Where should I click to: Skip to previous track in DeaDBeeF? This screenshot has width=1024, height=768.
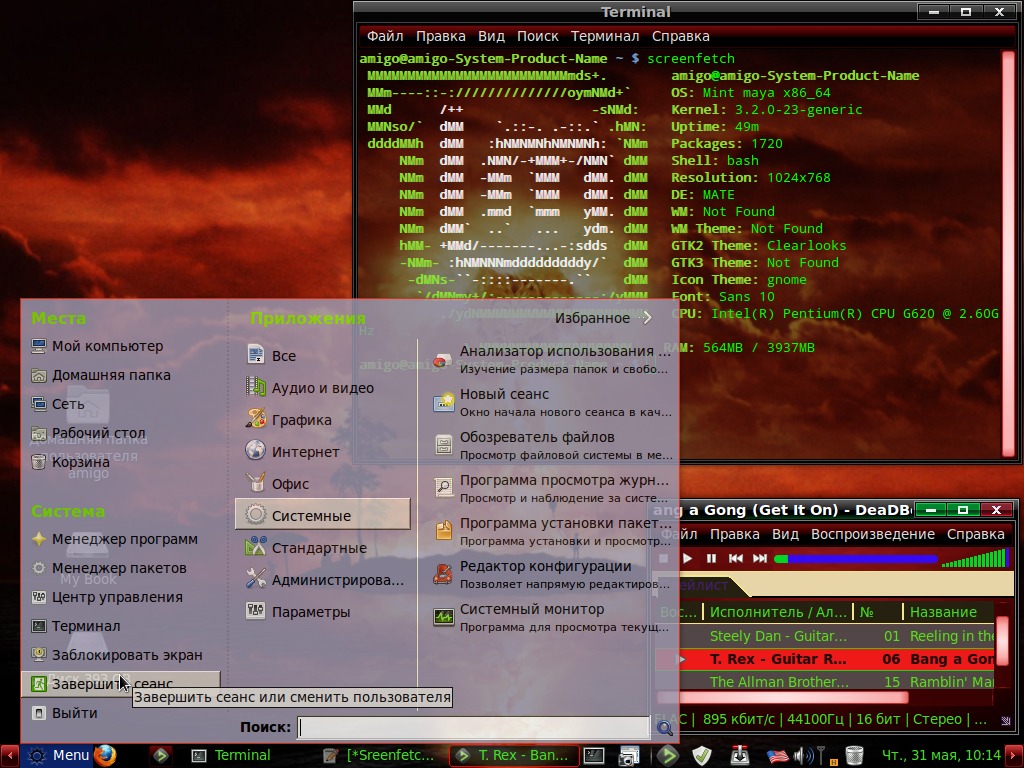[x=735, y=558]
